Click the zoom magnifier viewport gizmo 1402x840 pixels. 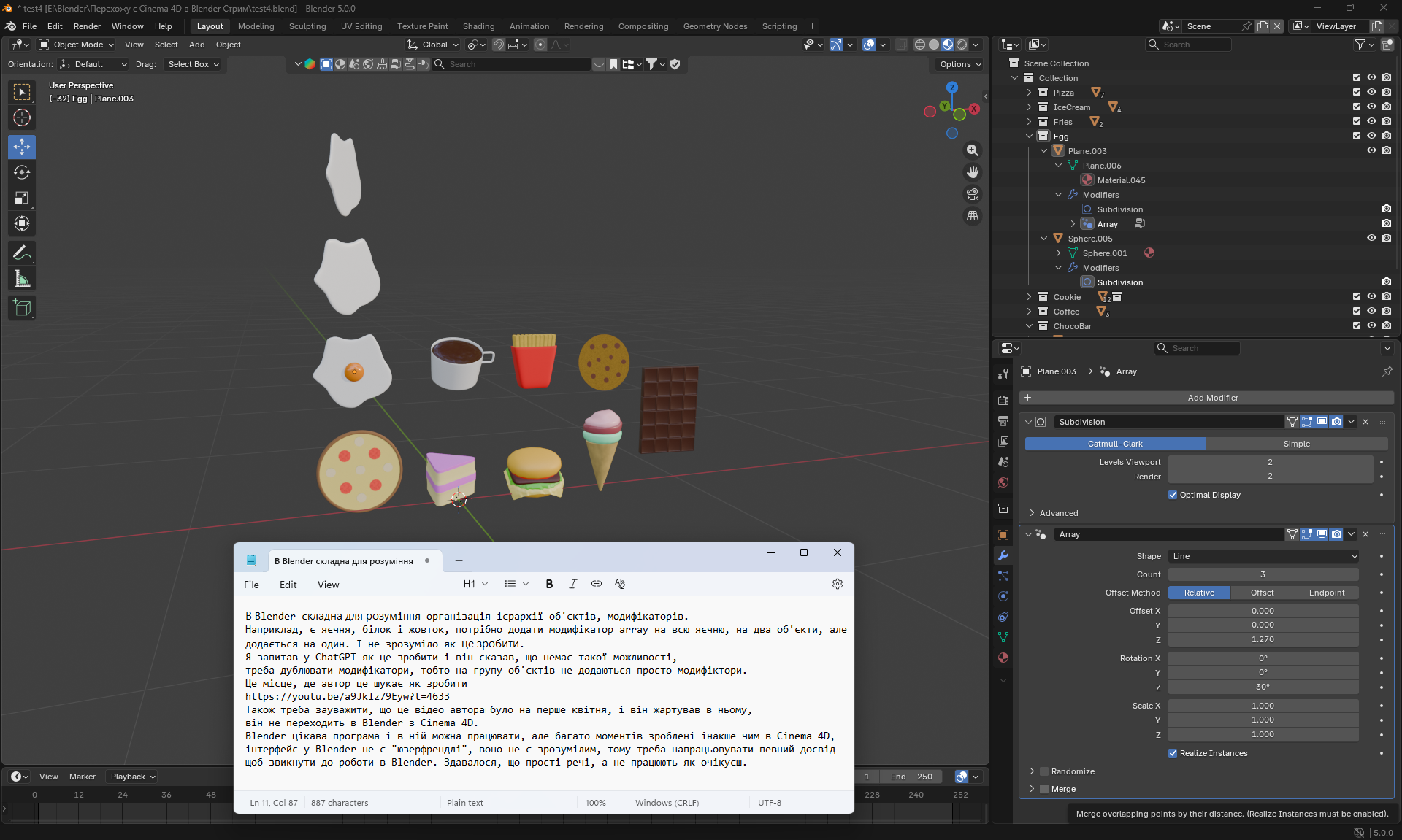[973, 150]
